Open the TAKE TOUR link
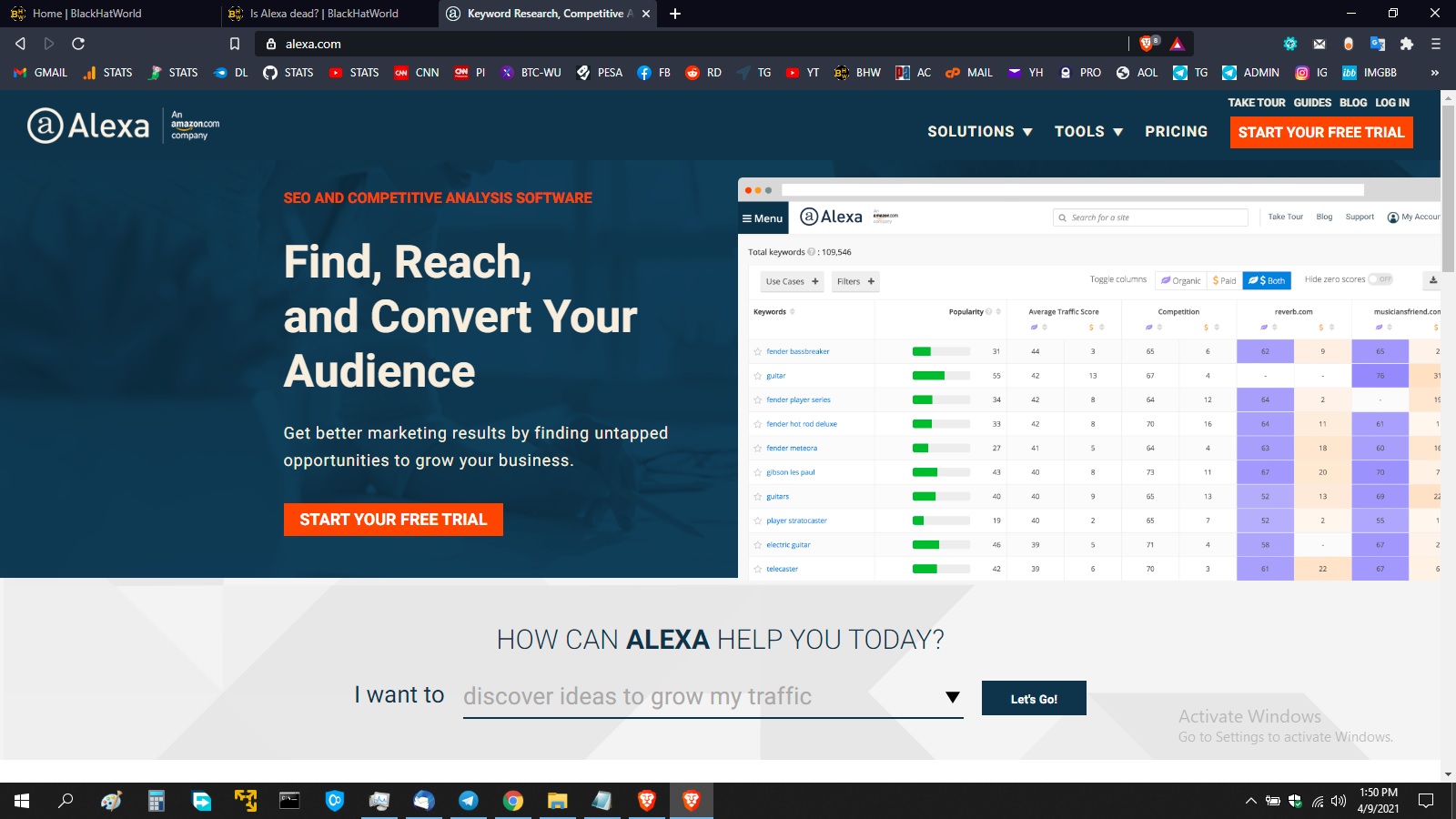 click(x=1257, y=103)
